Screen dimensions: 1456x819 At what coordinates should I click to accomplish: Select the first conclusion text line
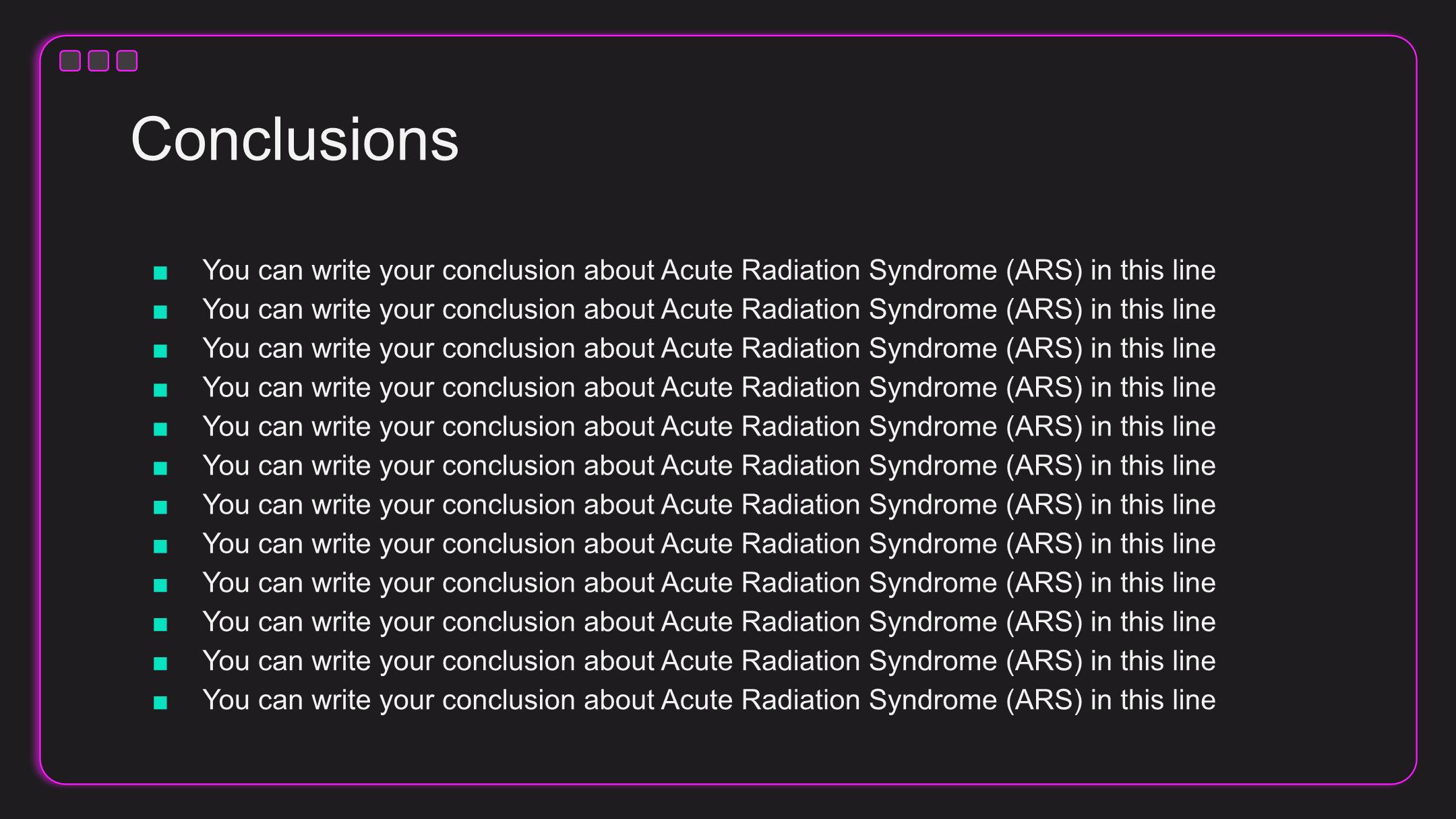click(709, 270)
